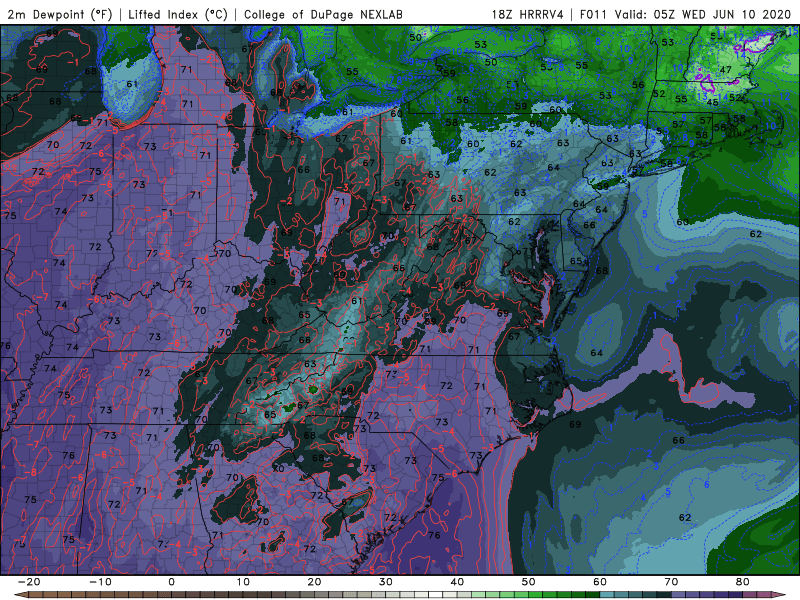Click the "0" label on the color scale
800x600 pixels.
point(171,582)
